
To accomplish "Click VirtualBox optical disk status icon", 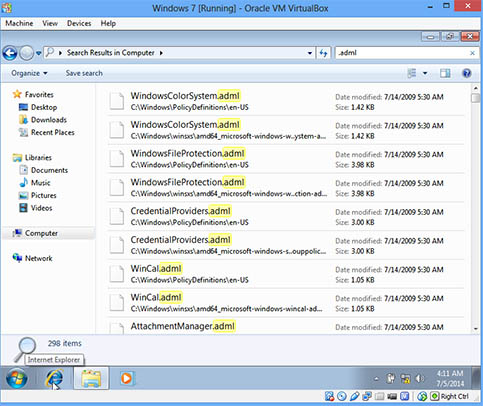I will click(x=342, y=396).
